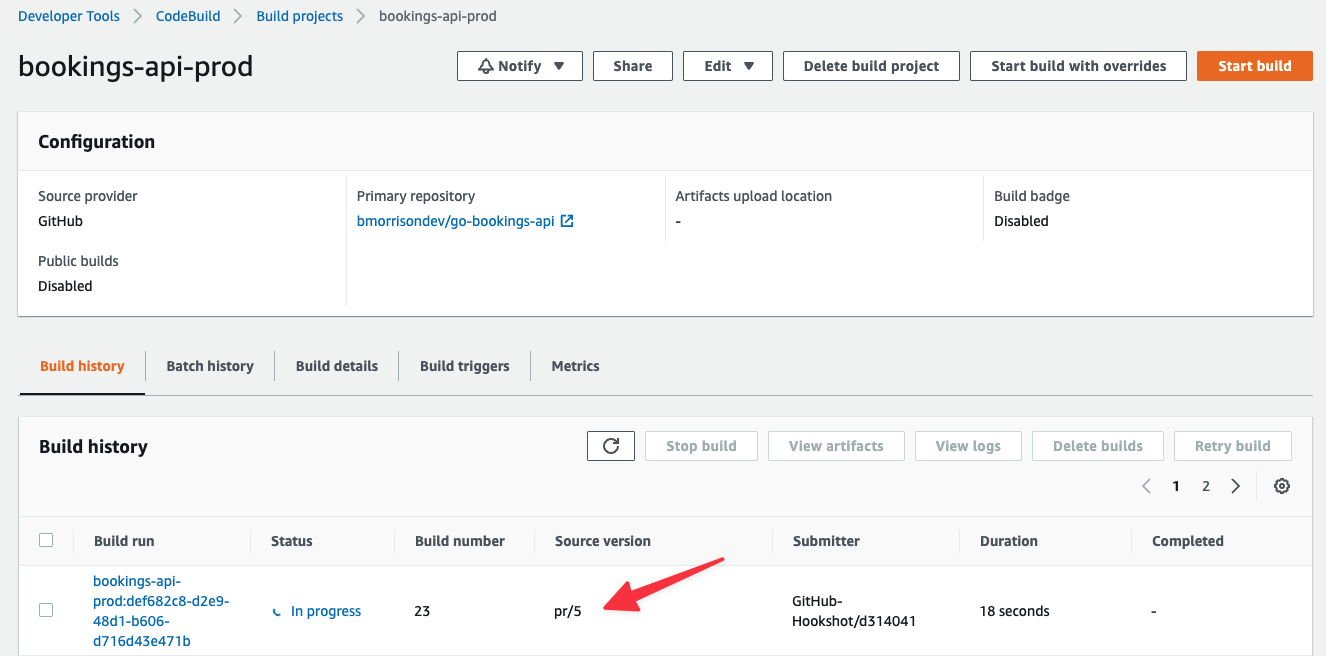Click the Delete builds button

click(x=1098, y=446)
